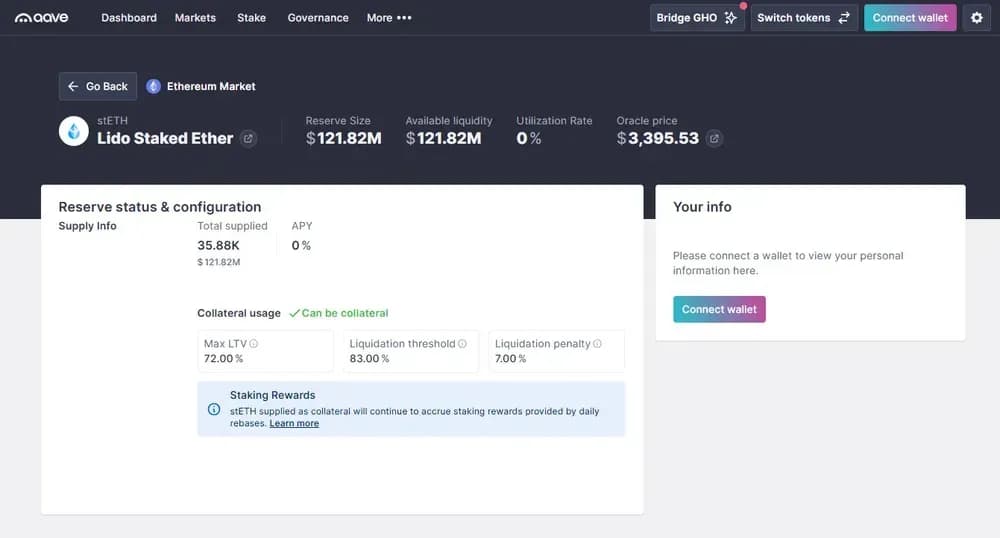Screen dimensions: 1000x538
Task: Open external link icon beside Lido Staked Ether
Action: coord(249,139)
